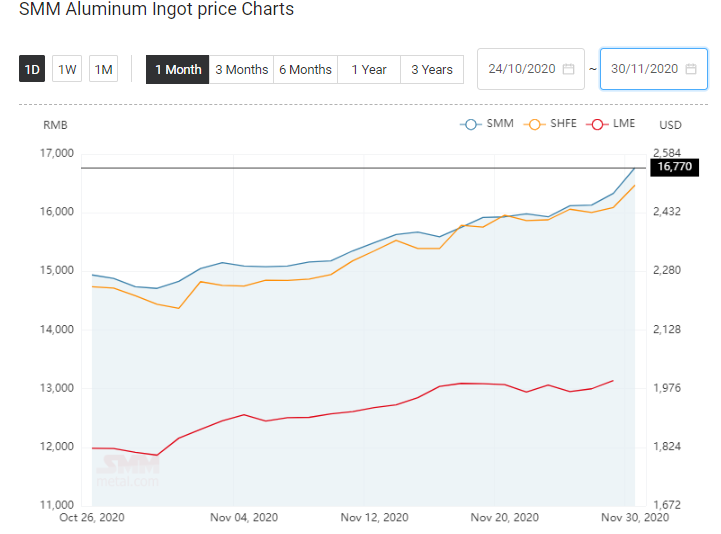Click the SMM legend label text
Image resolution: width=721 pixels, height=534 pixels.
pos(500,123)
